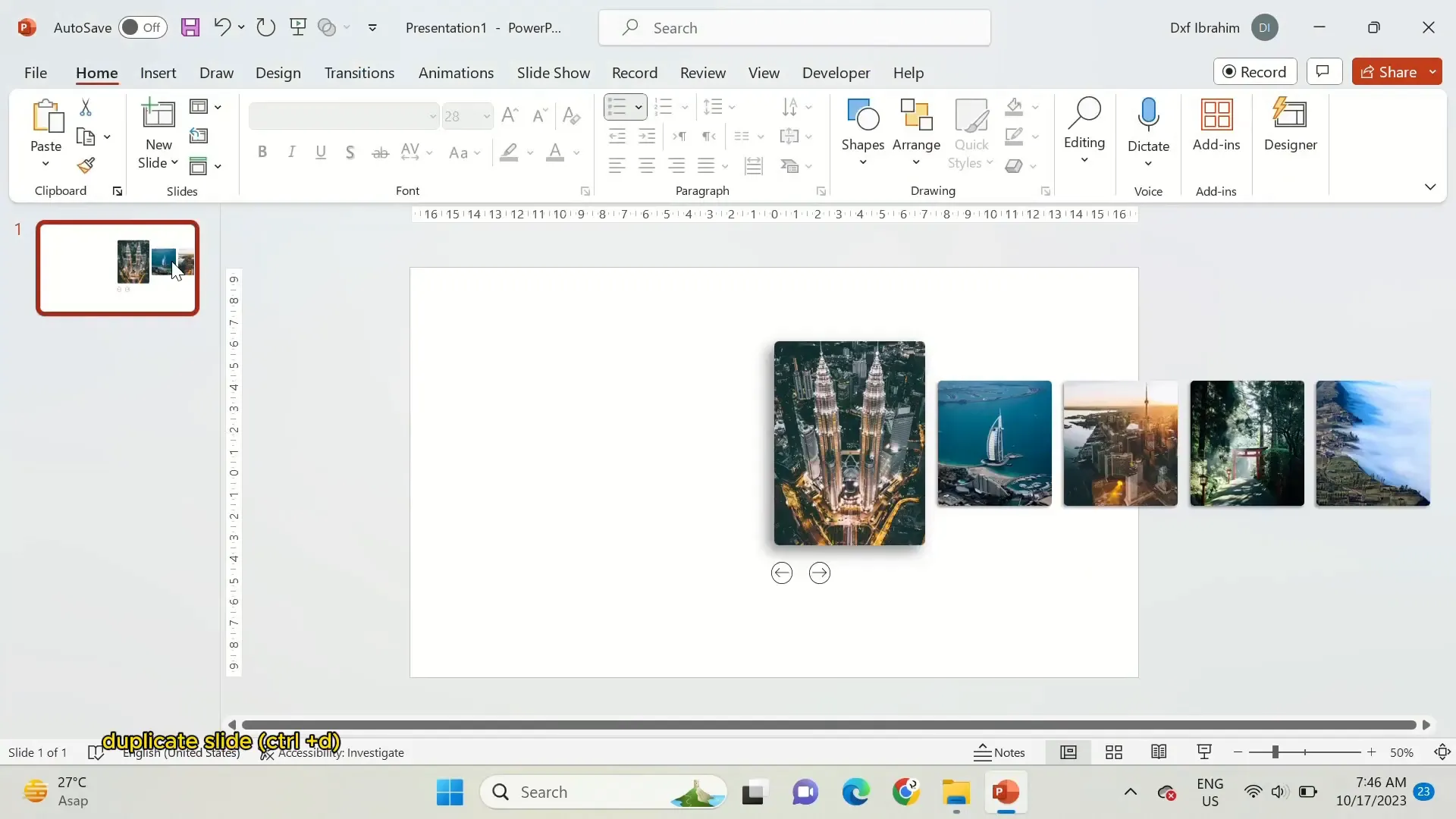This screenshot has height=819, width=1456.
Task: Increase font size with the large A icon
Action: 510,115
